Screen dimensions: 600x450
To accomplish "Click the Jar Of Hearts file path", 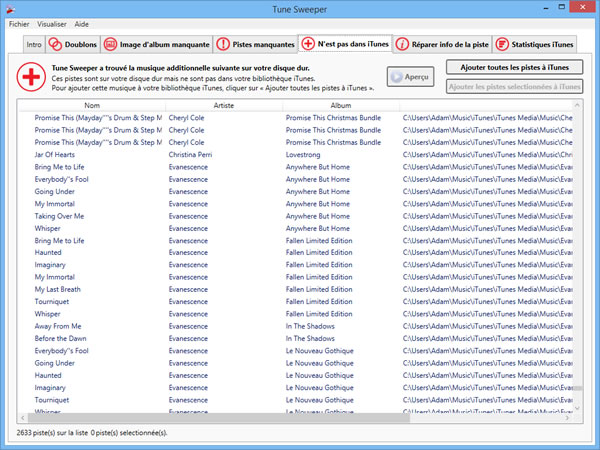I will pyautogui.click(x=488, y=155).
